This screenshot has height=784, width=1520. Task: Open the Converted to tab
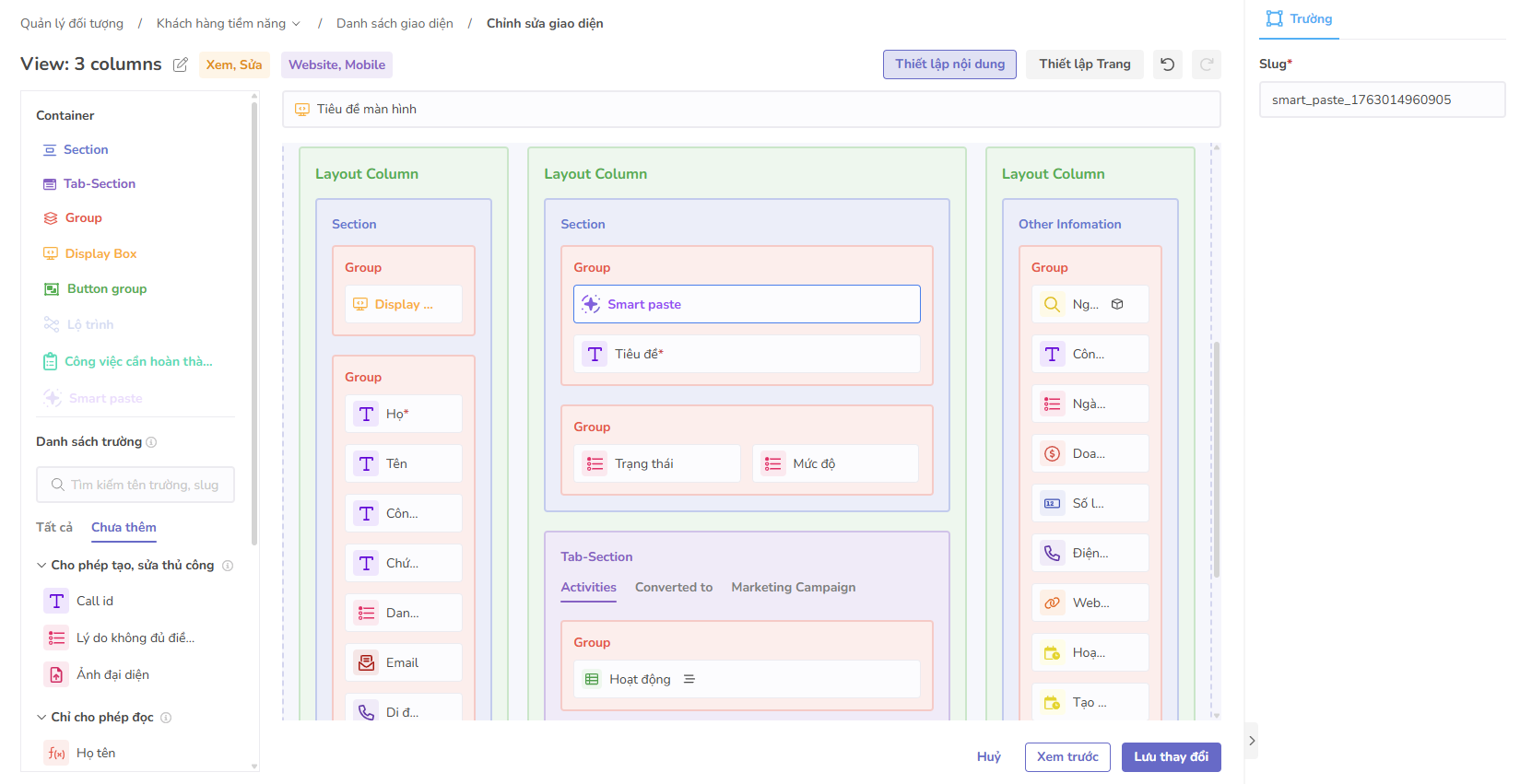tap(673, 587)
